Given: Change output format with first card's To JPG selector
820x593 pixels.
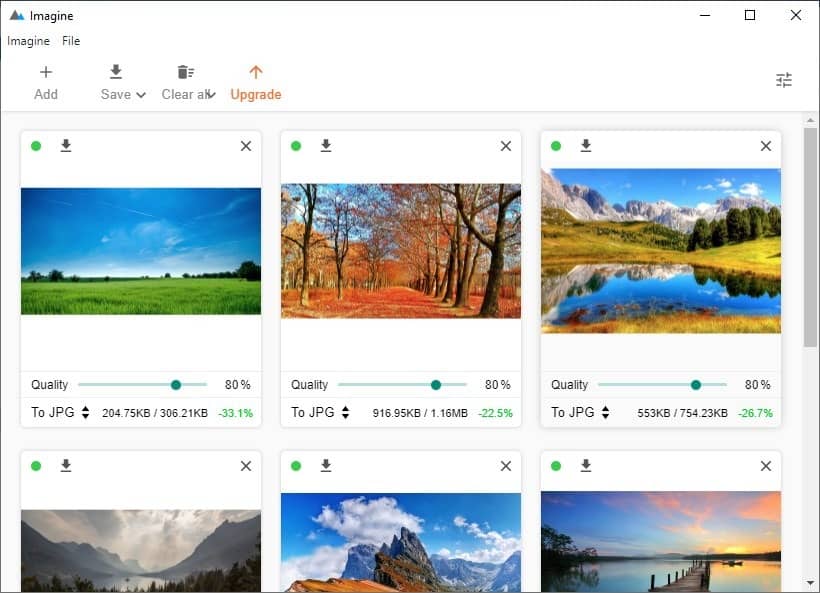Looking at the screenshot, I should (85, 411).
